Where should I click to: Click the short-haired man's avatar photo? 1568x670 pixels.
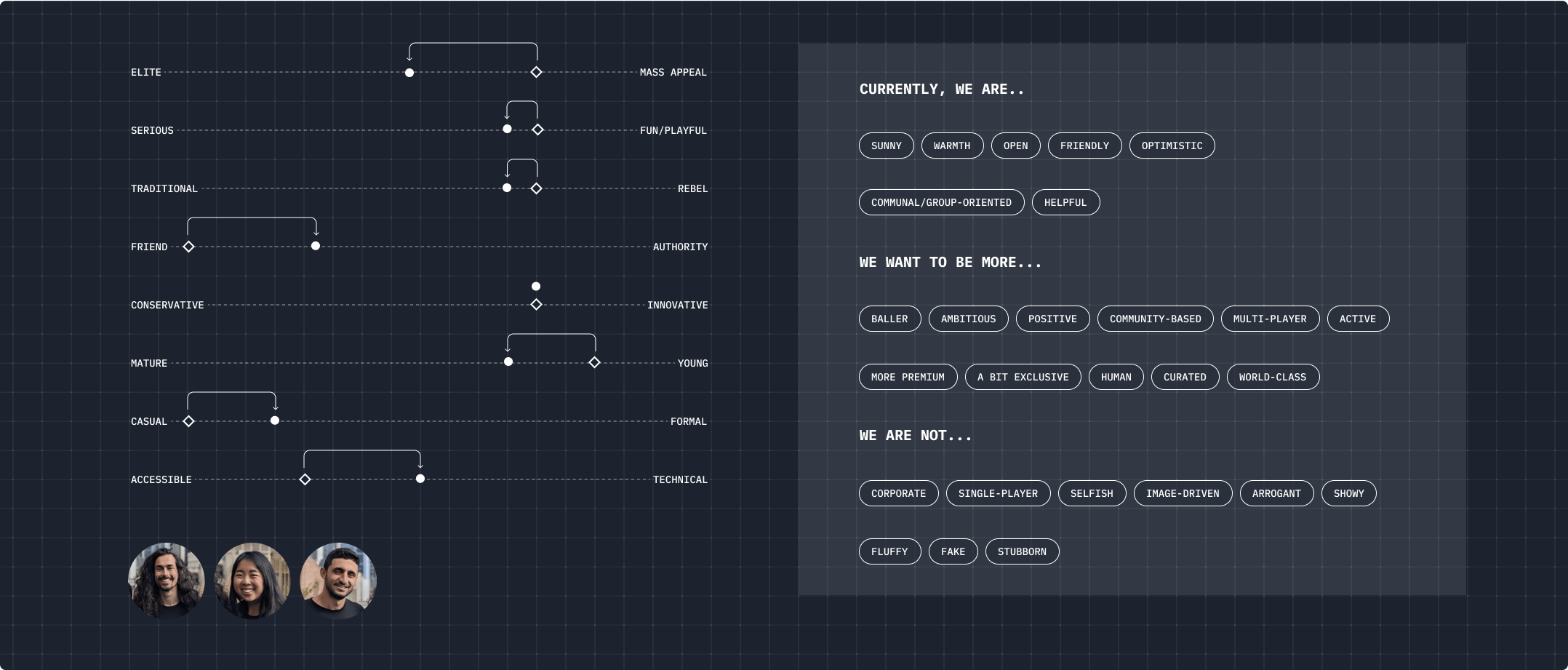point(338,581)
